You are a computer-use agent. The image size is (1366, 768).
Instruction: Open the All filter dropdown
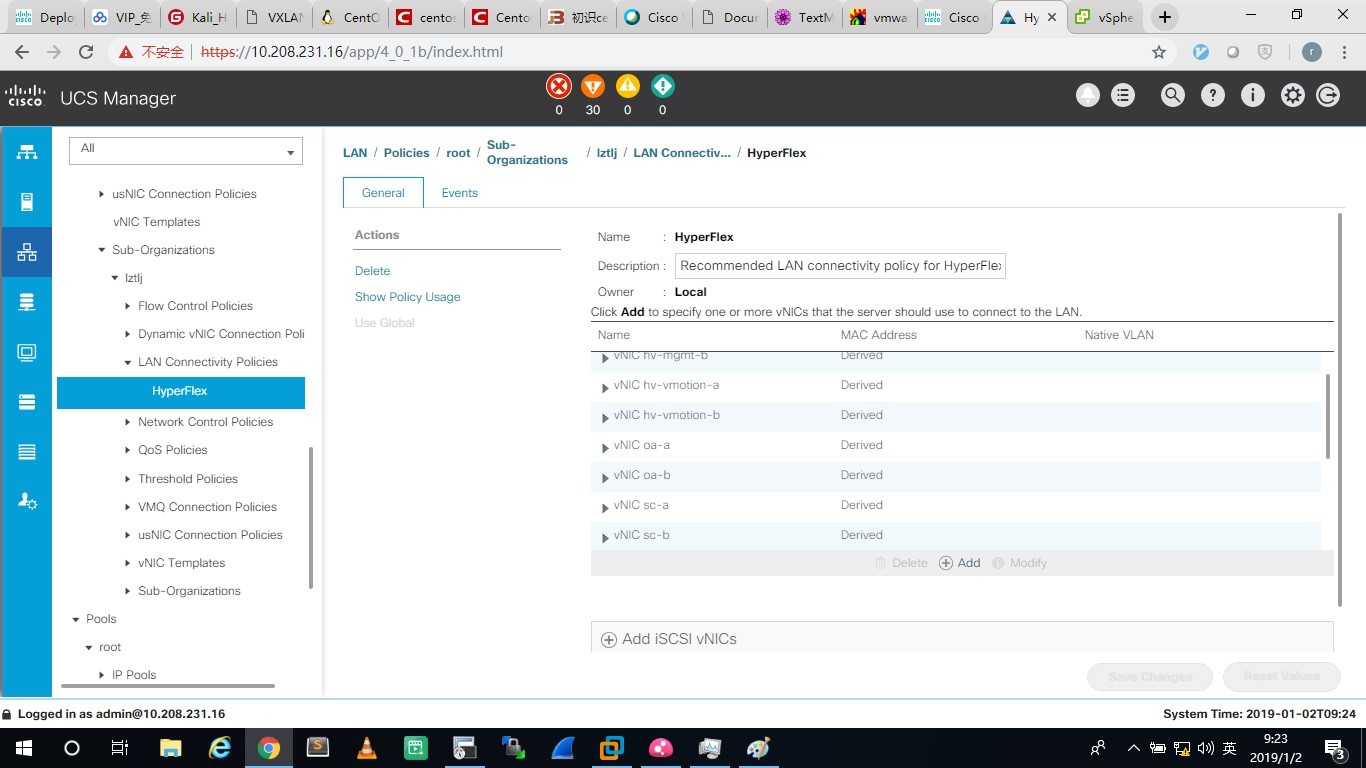pos(186,150)
